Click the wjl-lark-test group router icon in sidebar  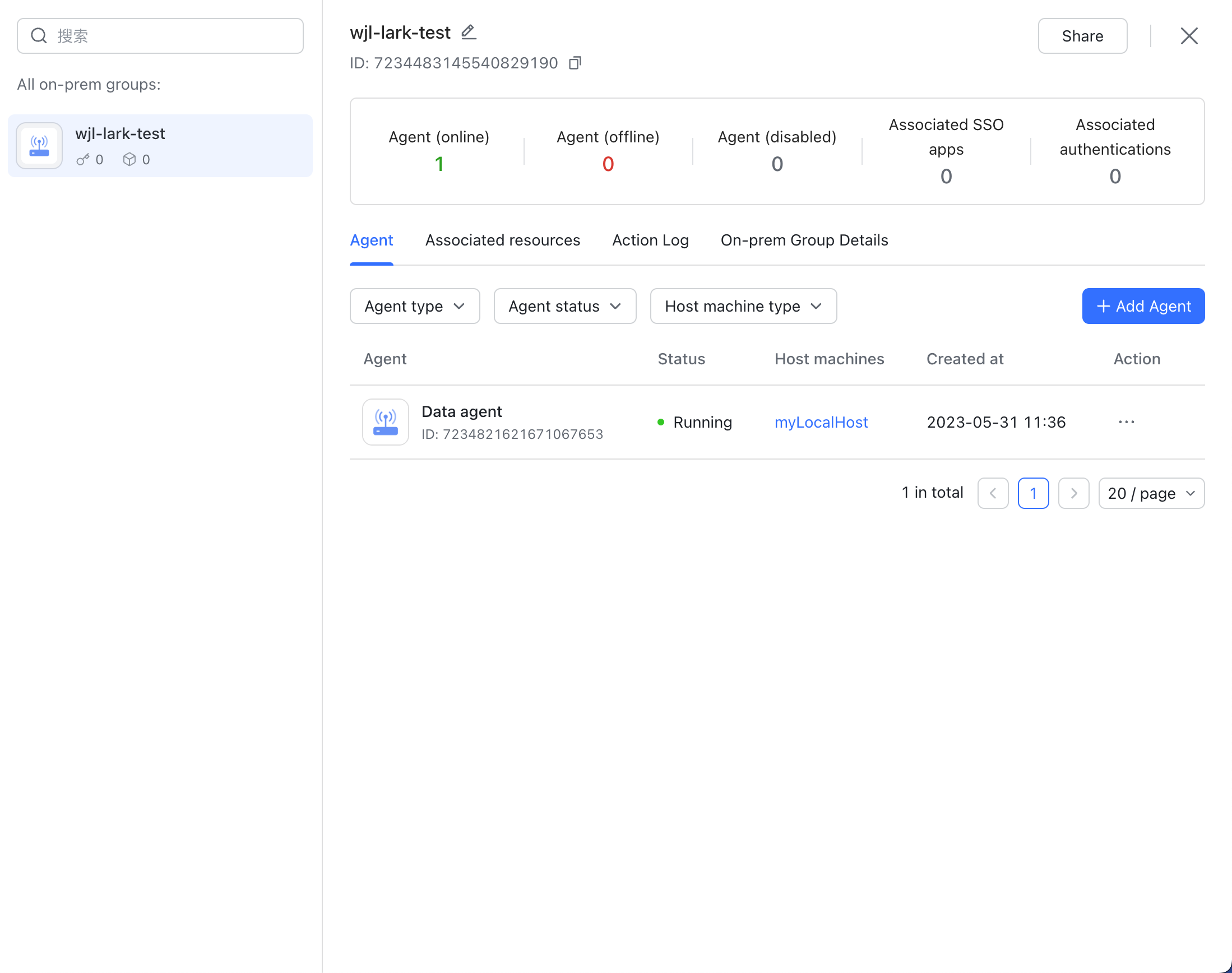[39, 146]
